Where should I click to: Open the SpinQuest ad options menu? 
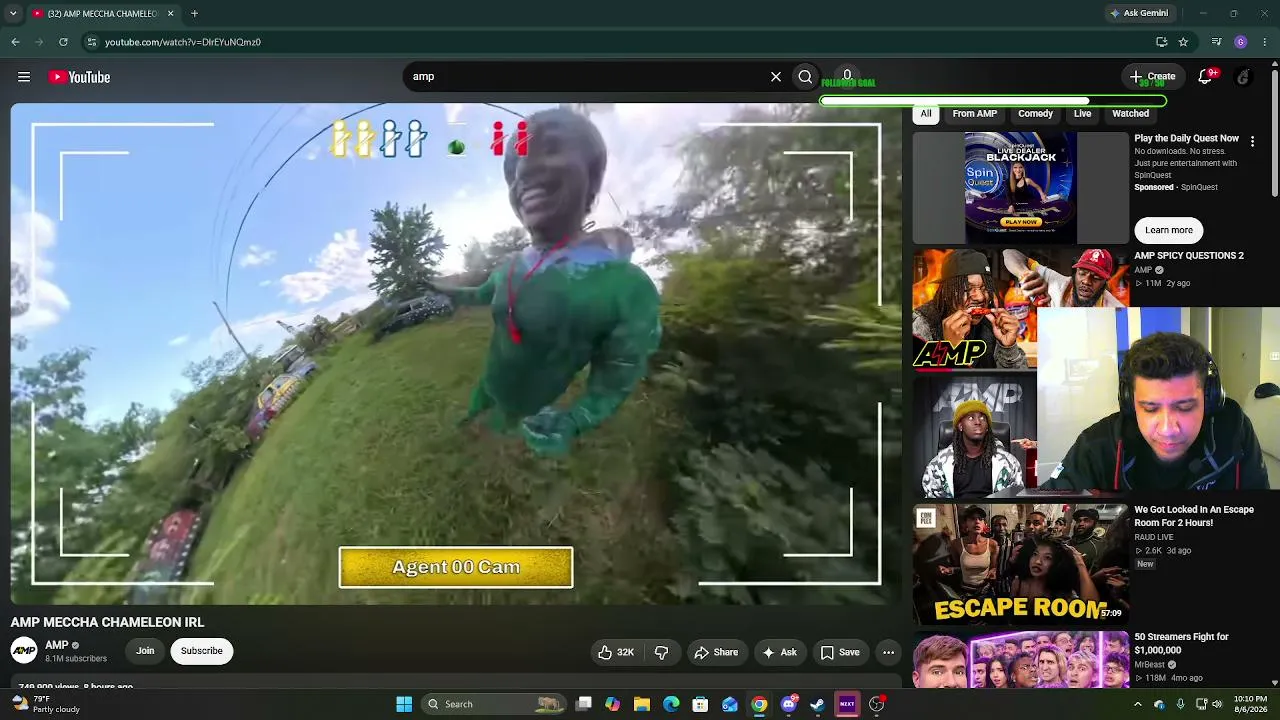(x=1252, y=142)
